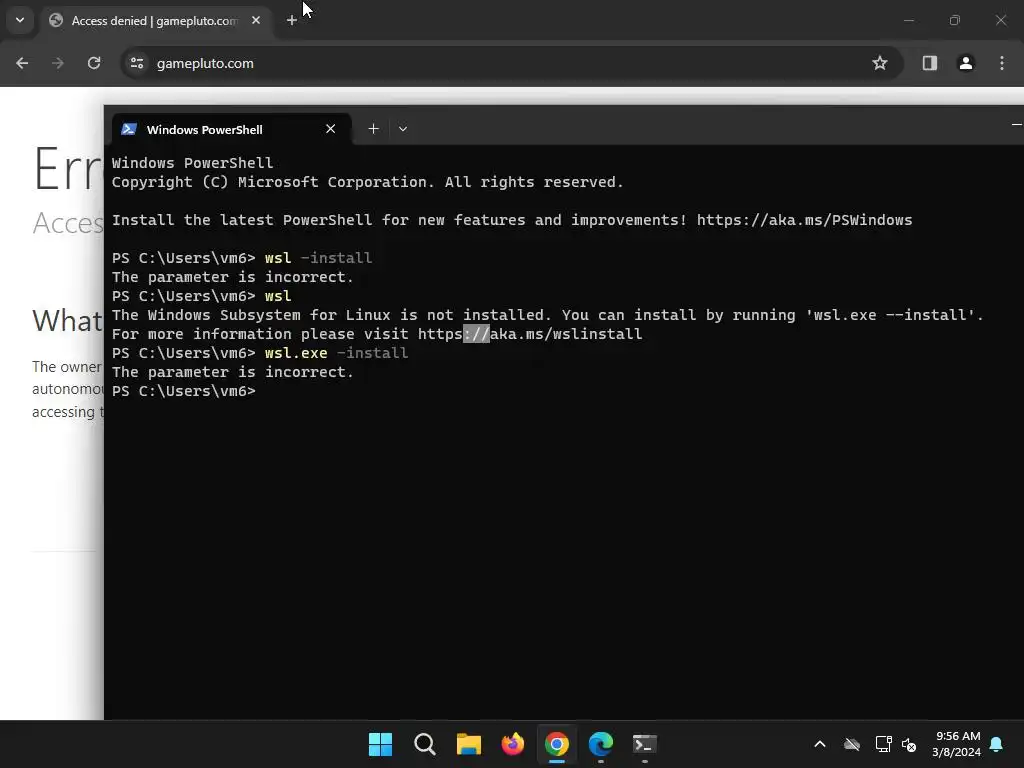Minimize the Chrome window
The width and height of the screenshot is (1024, 768).
tap(908, 20)
